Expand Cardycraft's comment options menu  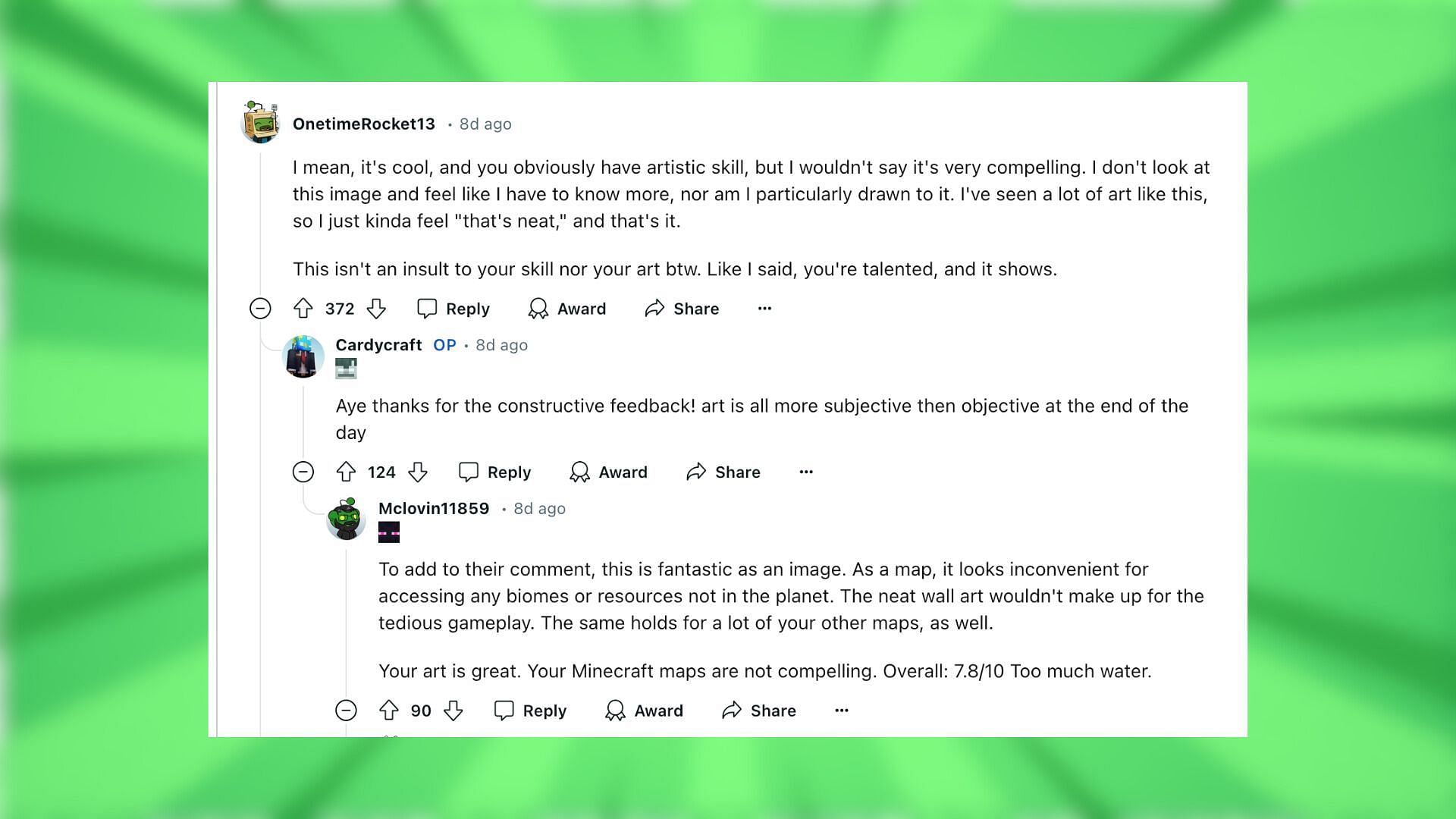806,471
